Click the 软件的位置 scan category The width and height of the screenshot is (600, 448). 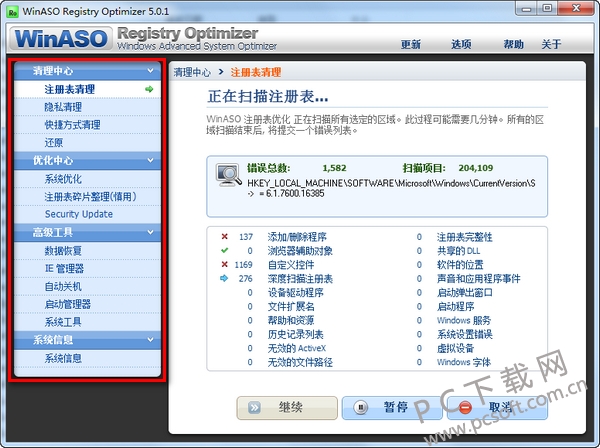460,265
